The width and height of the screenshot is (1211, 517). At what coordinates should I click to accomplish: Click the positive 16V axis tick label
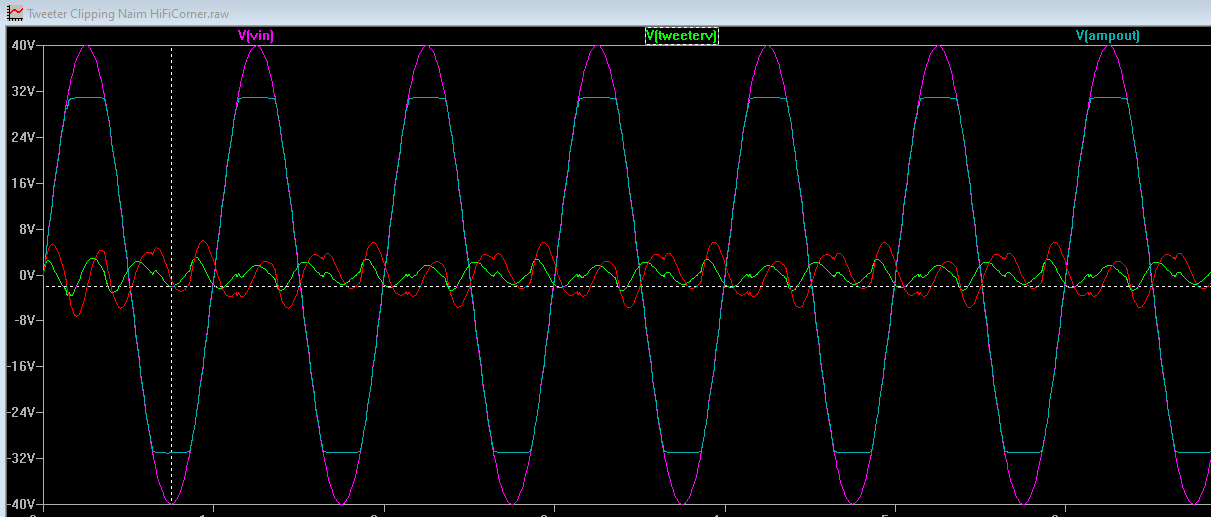coord(22,183)
